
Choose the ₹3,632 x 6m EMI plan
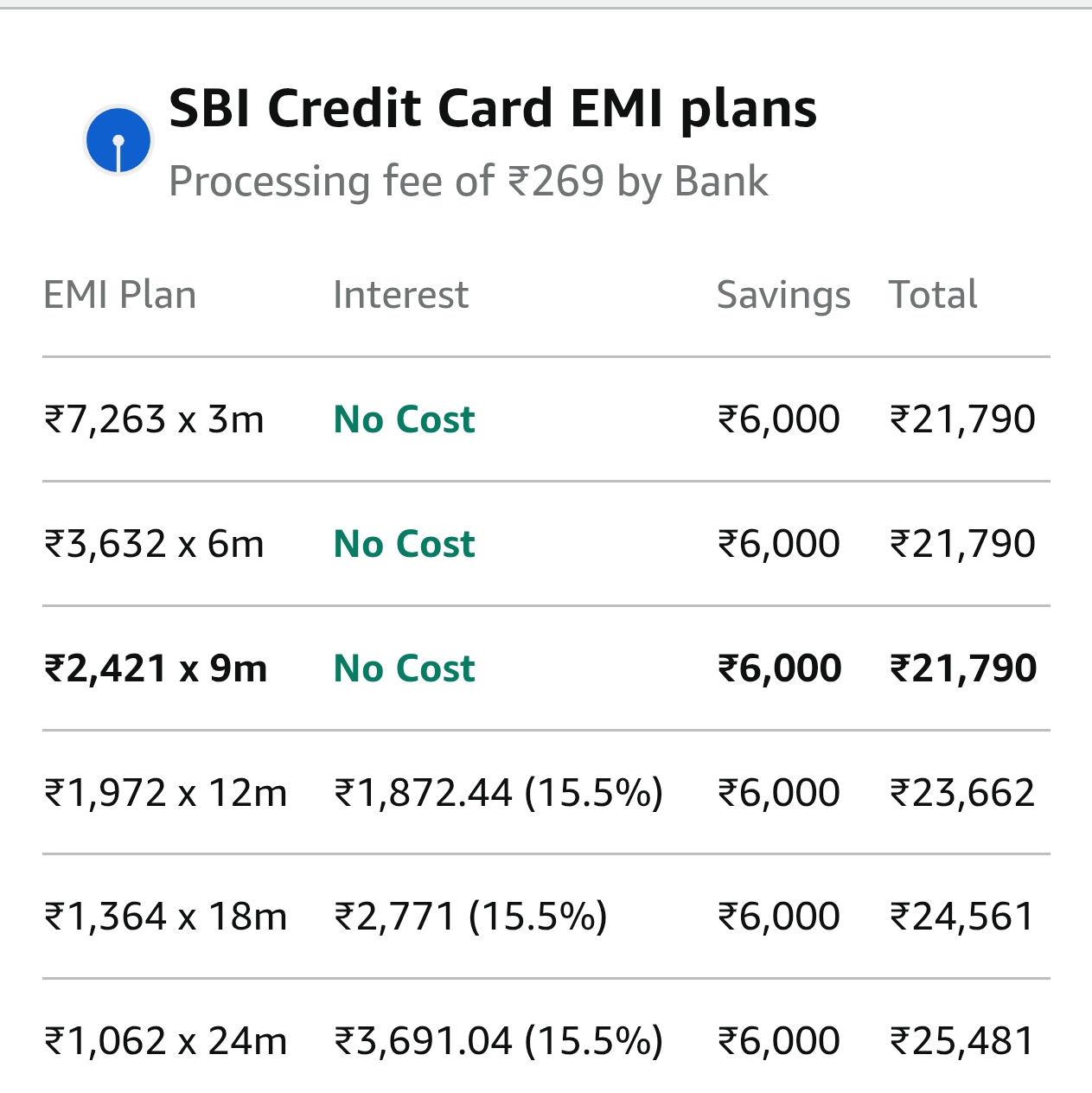(154, 544)
